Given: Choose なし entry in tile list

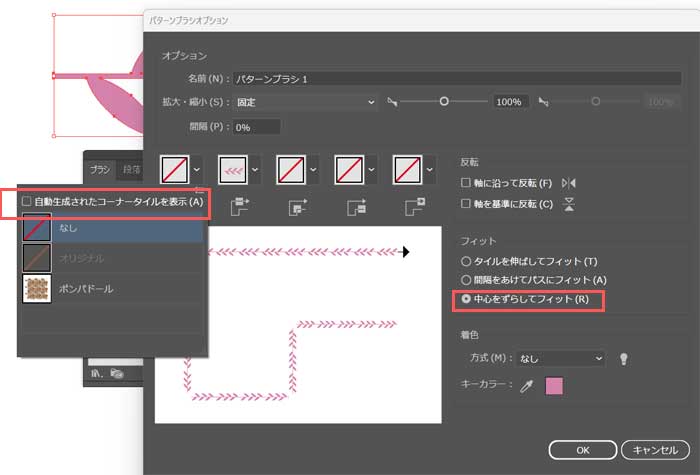Looking at the screenshot, I should pos(112,228).
